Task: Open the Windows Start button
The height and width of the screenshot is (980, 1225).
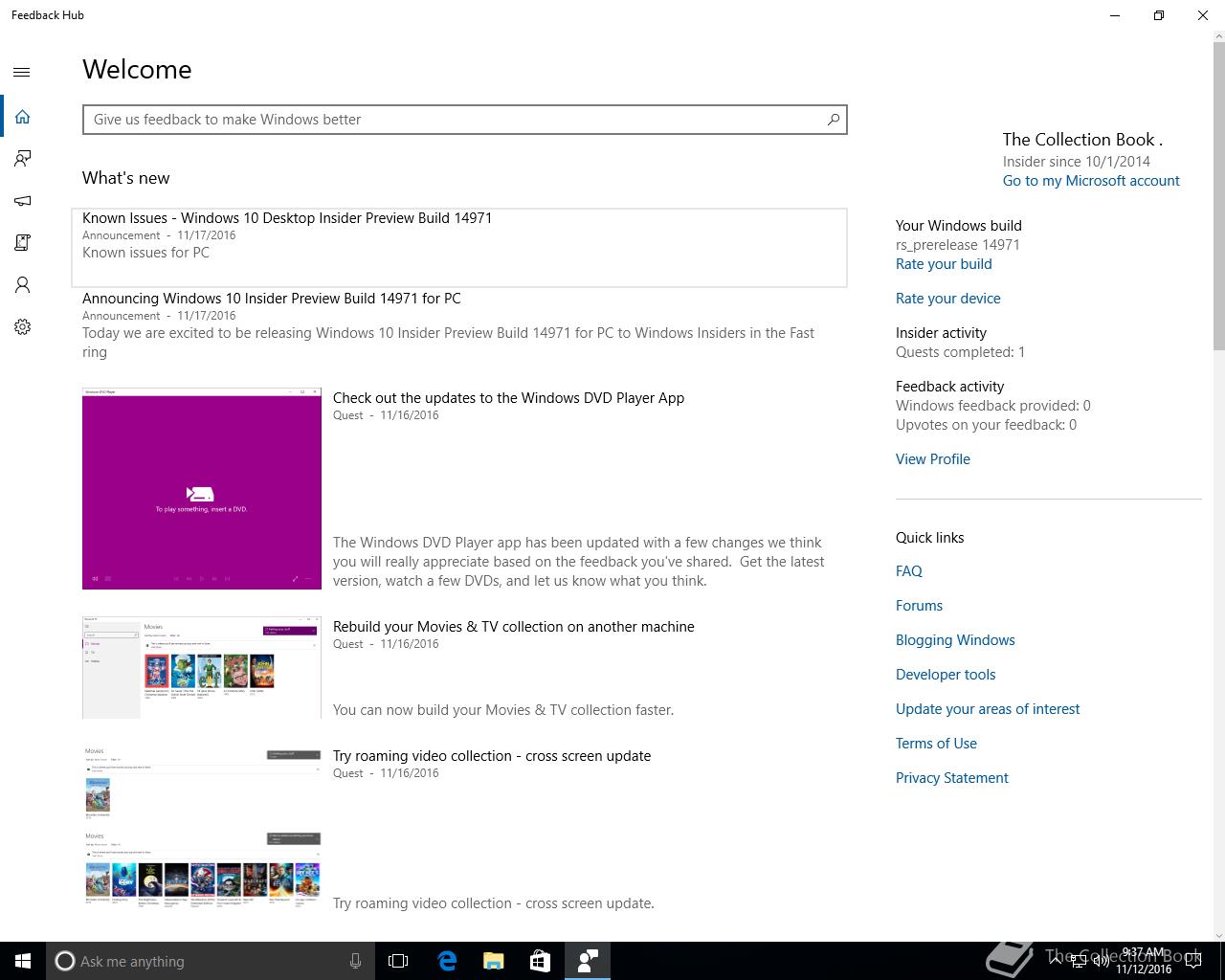Action: coord(23,961)
